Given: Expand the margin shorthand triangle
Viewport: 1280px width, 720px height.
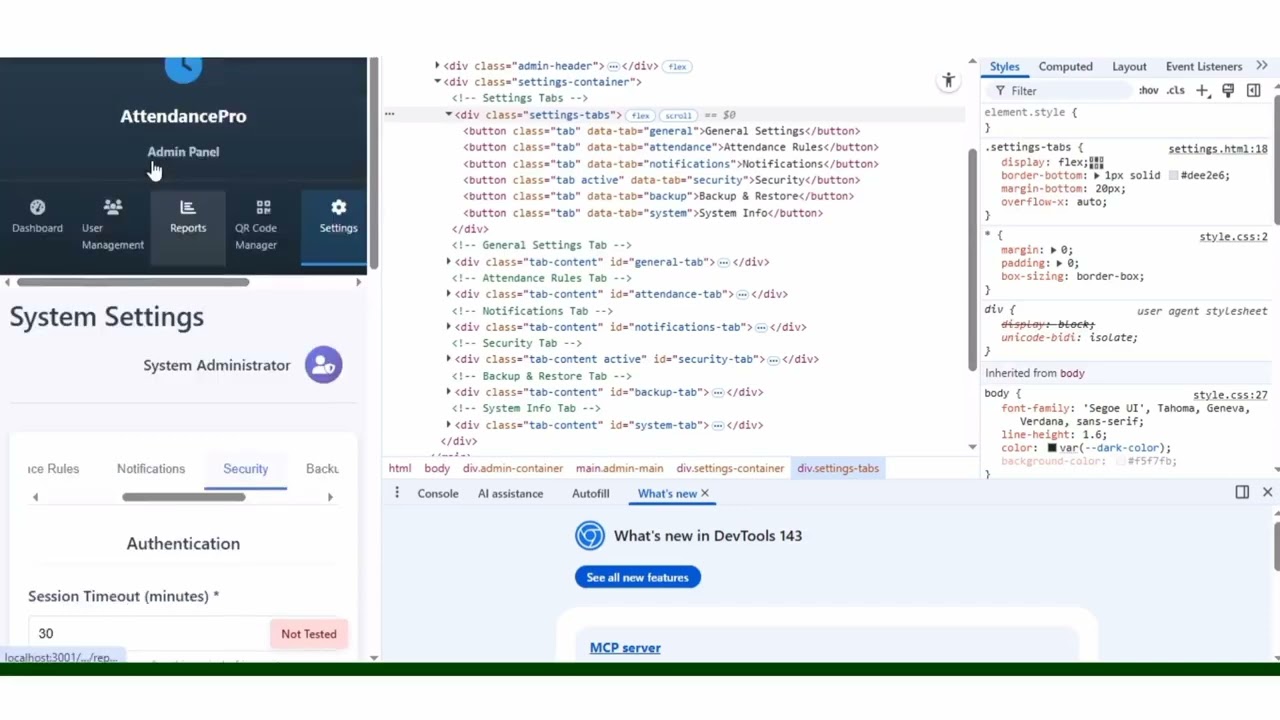Looking at the screenshot, I should point(1054,250).
